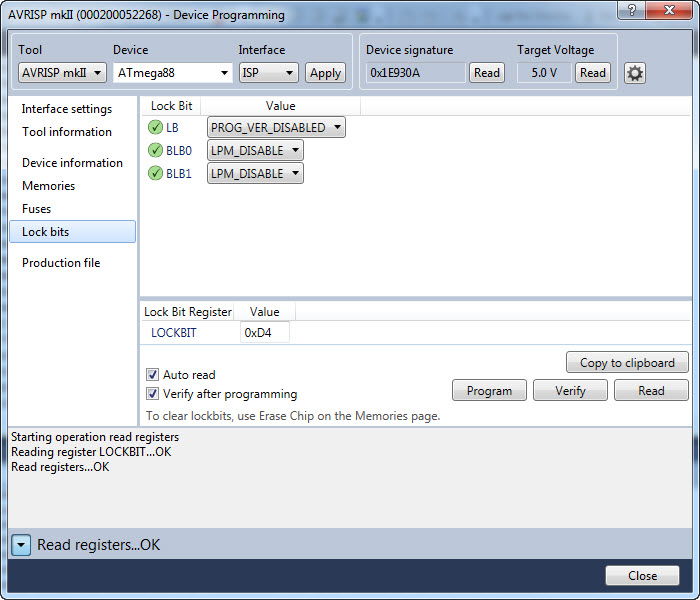Image resolution: width=700 pixels, height=600 pixels.
Task: Toggle the Auto read checkbox
Action: tap(152, 374)
